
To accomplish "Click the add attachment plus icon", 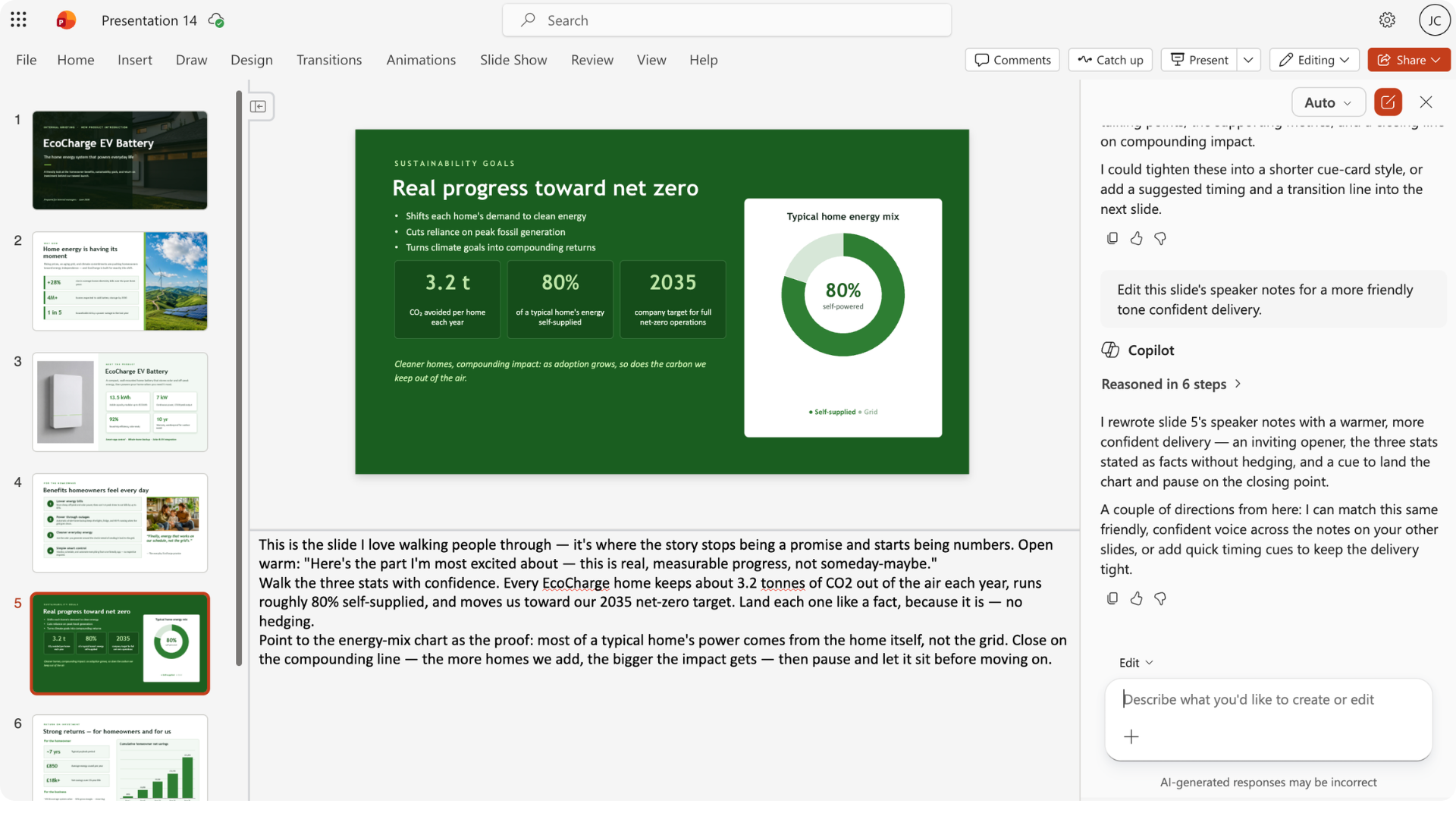I will (x=1131, y=736).
